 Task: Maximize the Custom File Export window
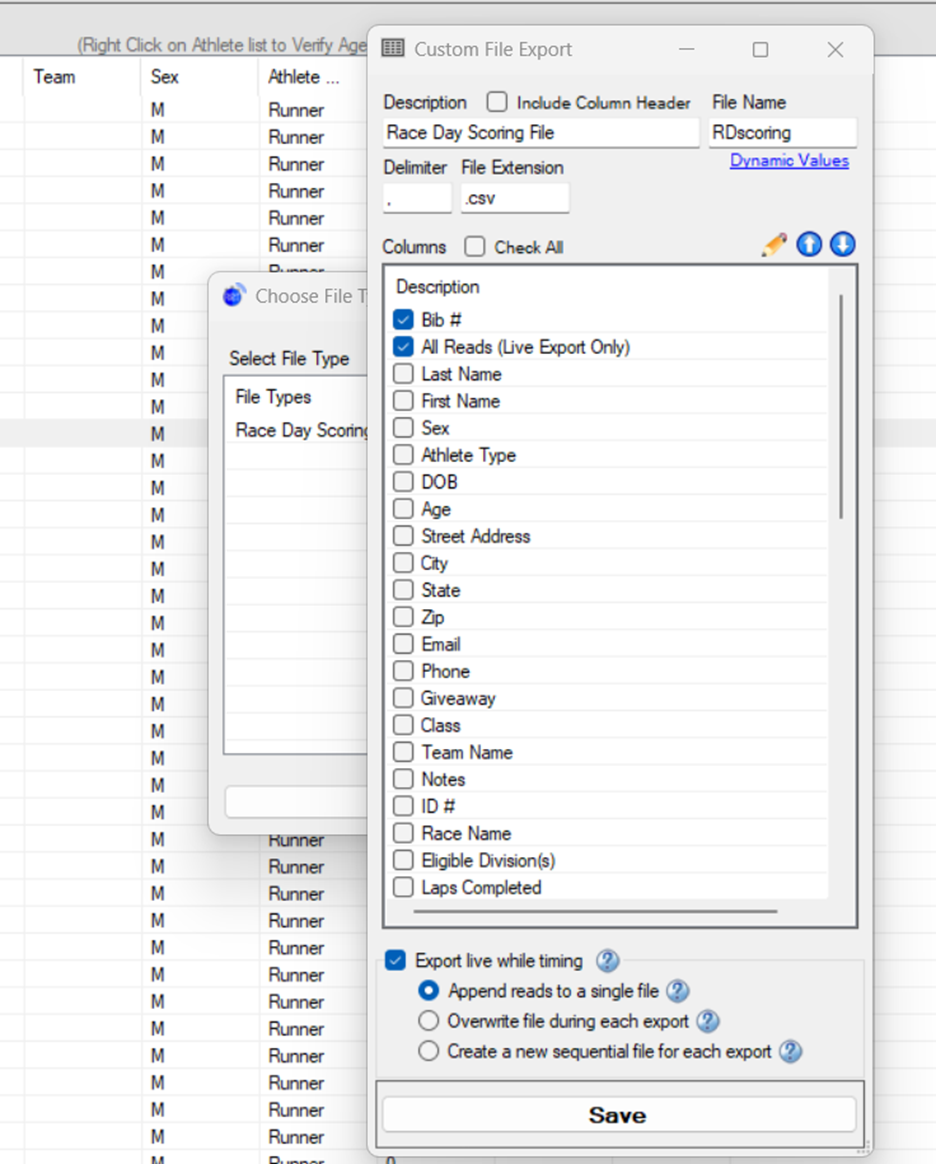pyautogui.click(x=760, y=50)
